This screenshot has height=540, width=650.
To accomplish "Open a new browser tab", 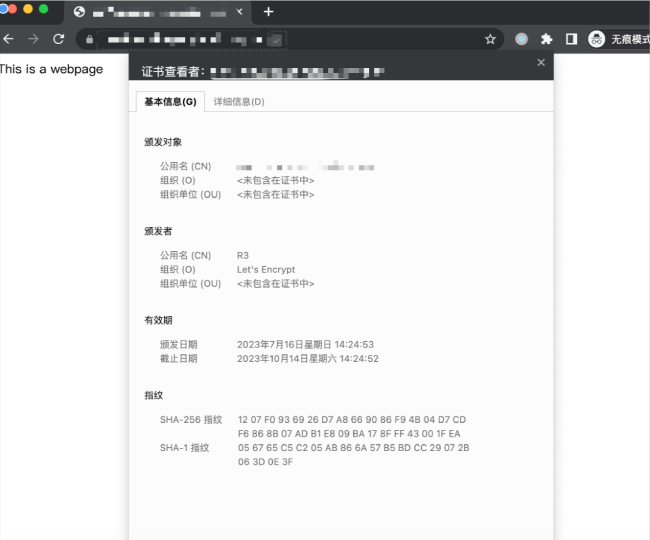I will [268, 12].
